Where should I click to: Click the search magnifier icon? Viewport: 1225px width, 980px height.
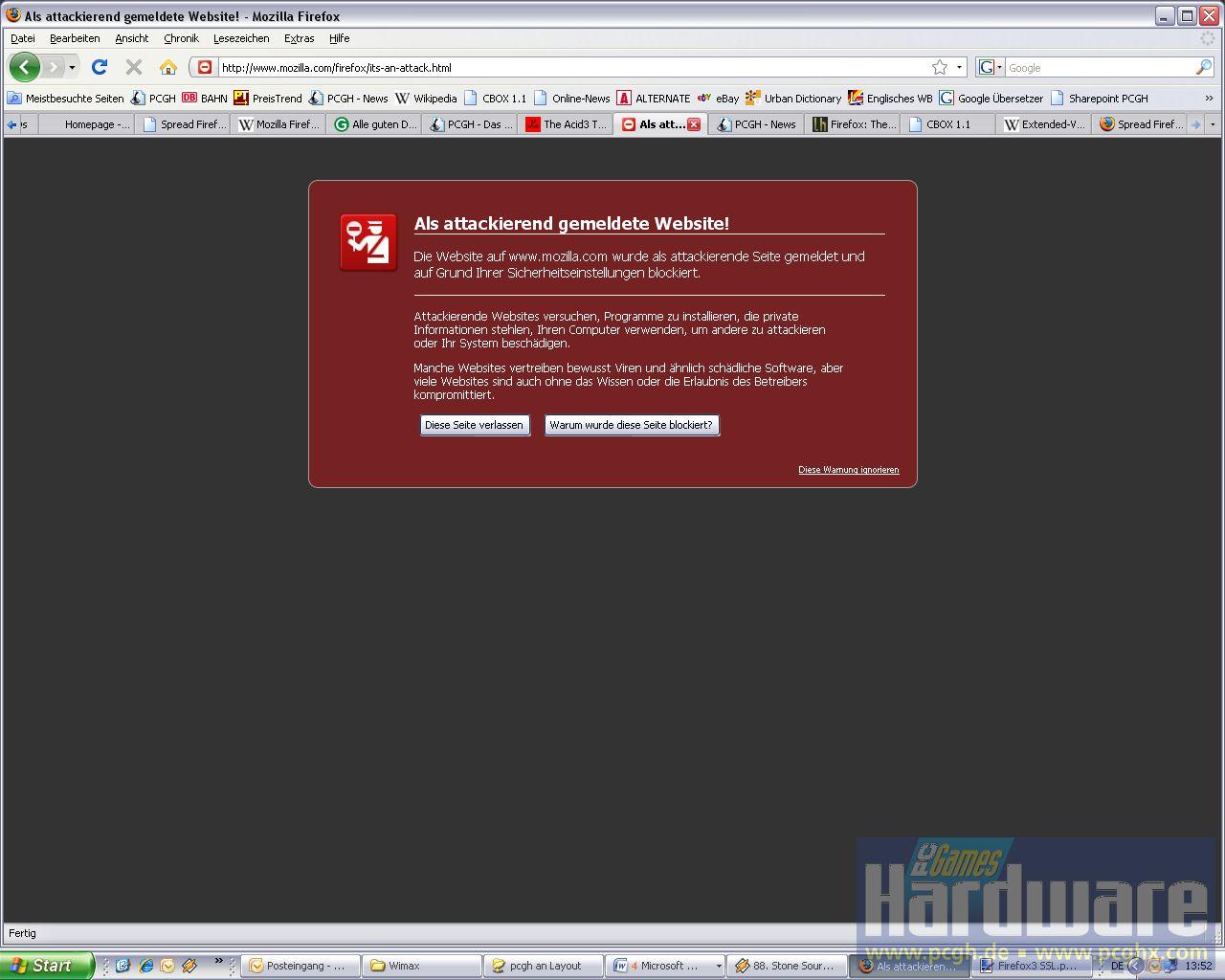(1203, 67)
